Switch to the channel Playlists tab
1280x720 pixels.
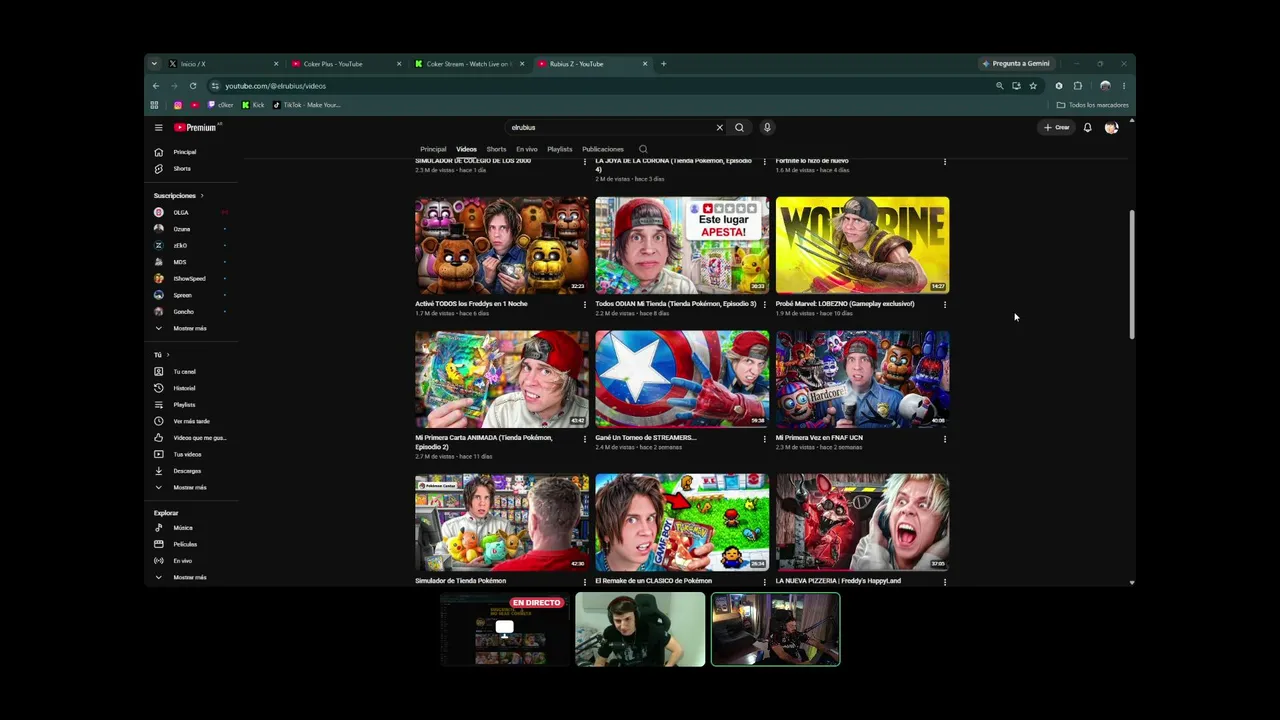pos(560,149)
